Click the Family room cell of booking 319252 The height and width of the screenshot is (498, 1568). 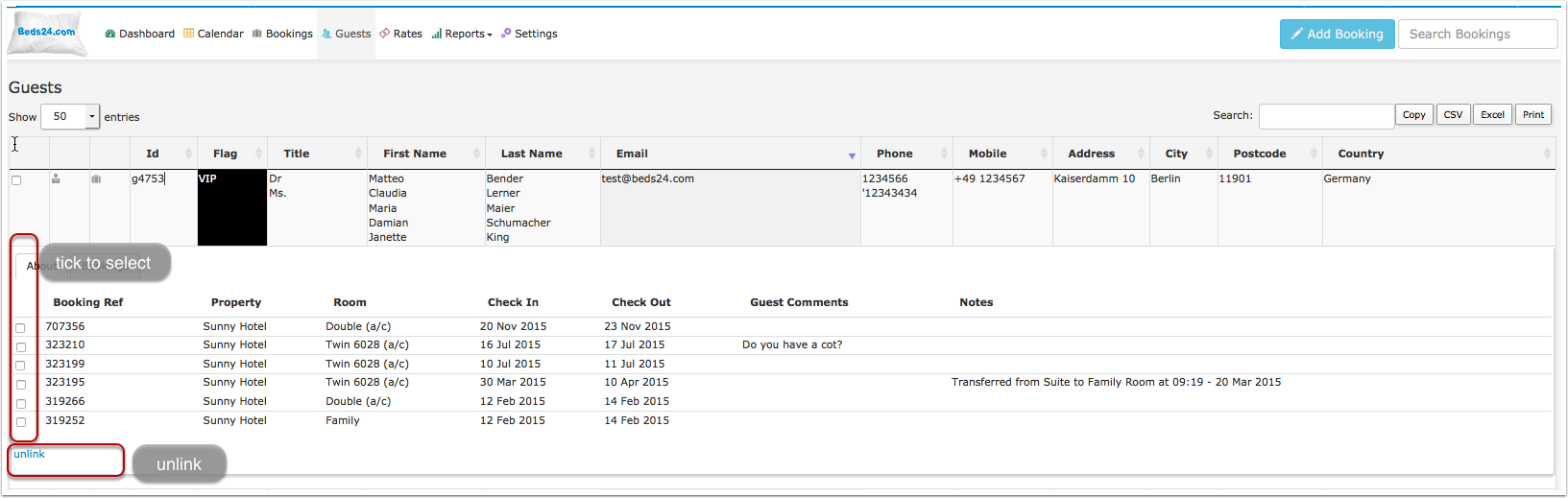click(x=343, y=420)
